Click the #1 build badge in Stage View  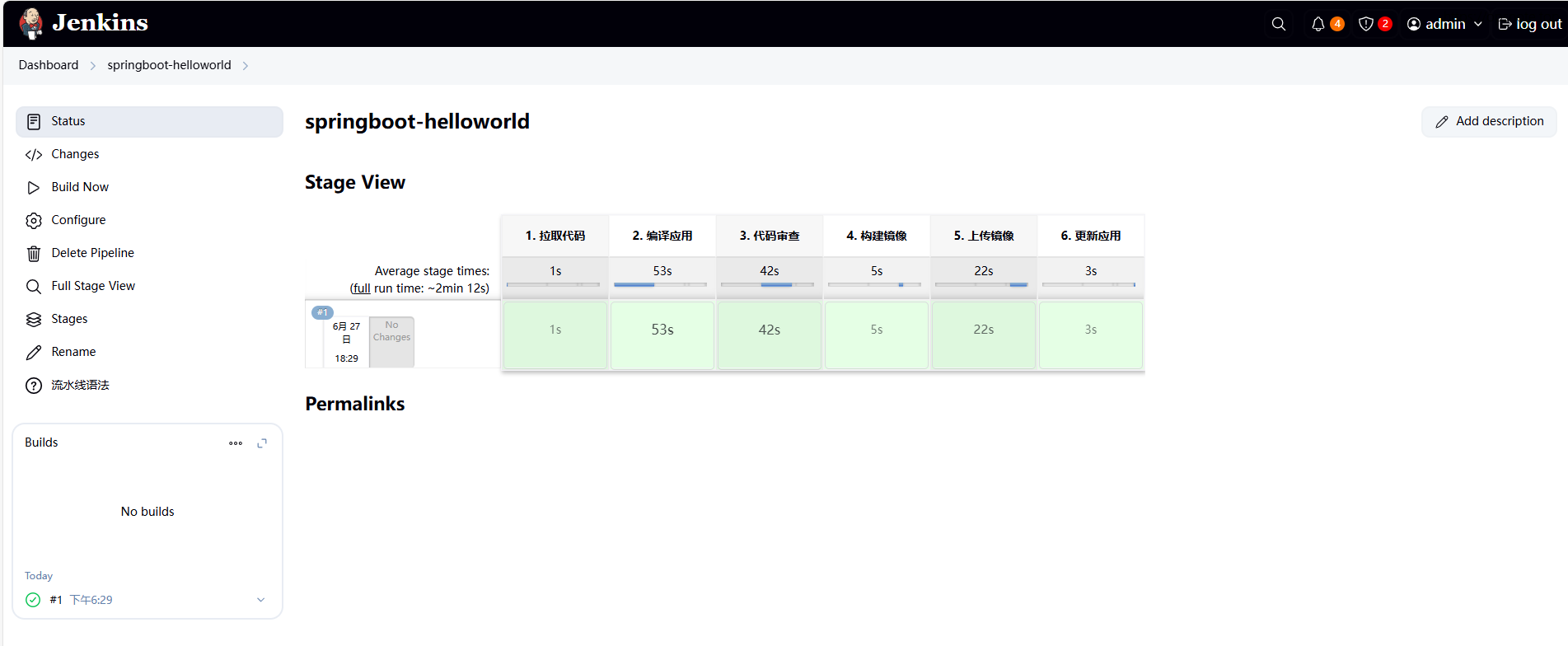[x=322, y=312]
